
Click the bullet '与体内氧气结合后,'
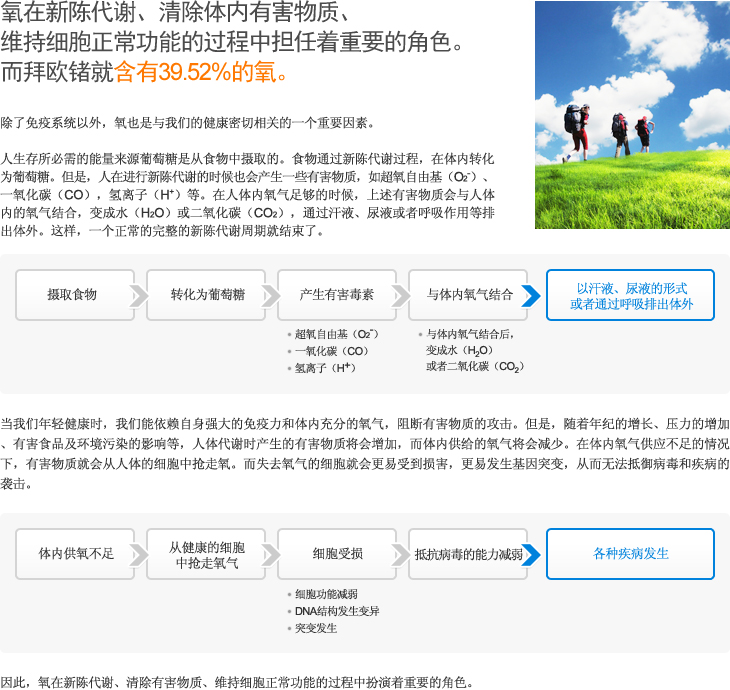[x=470, y=334]
